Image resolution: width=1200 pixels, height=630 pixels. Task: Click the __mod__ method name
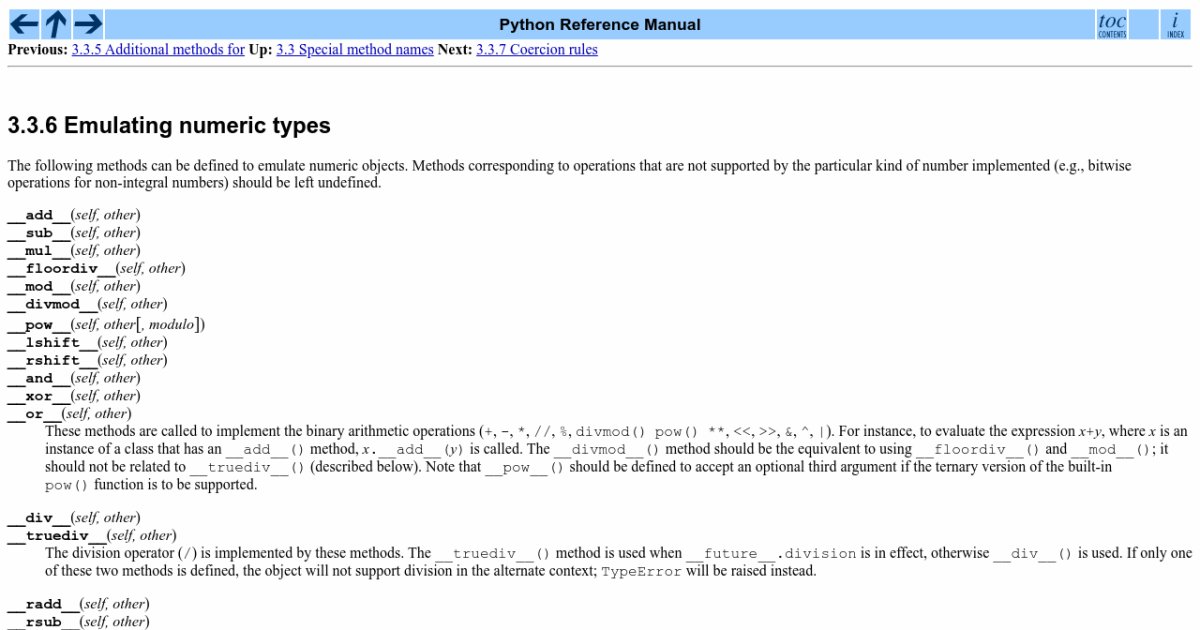tap(39, 287)
